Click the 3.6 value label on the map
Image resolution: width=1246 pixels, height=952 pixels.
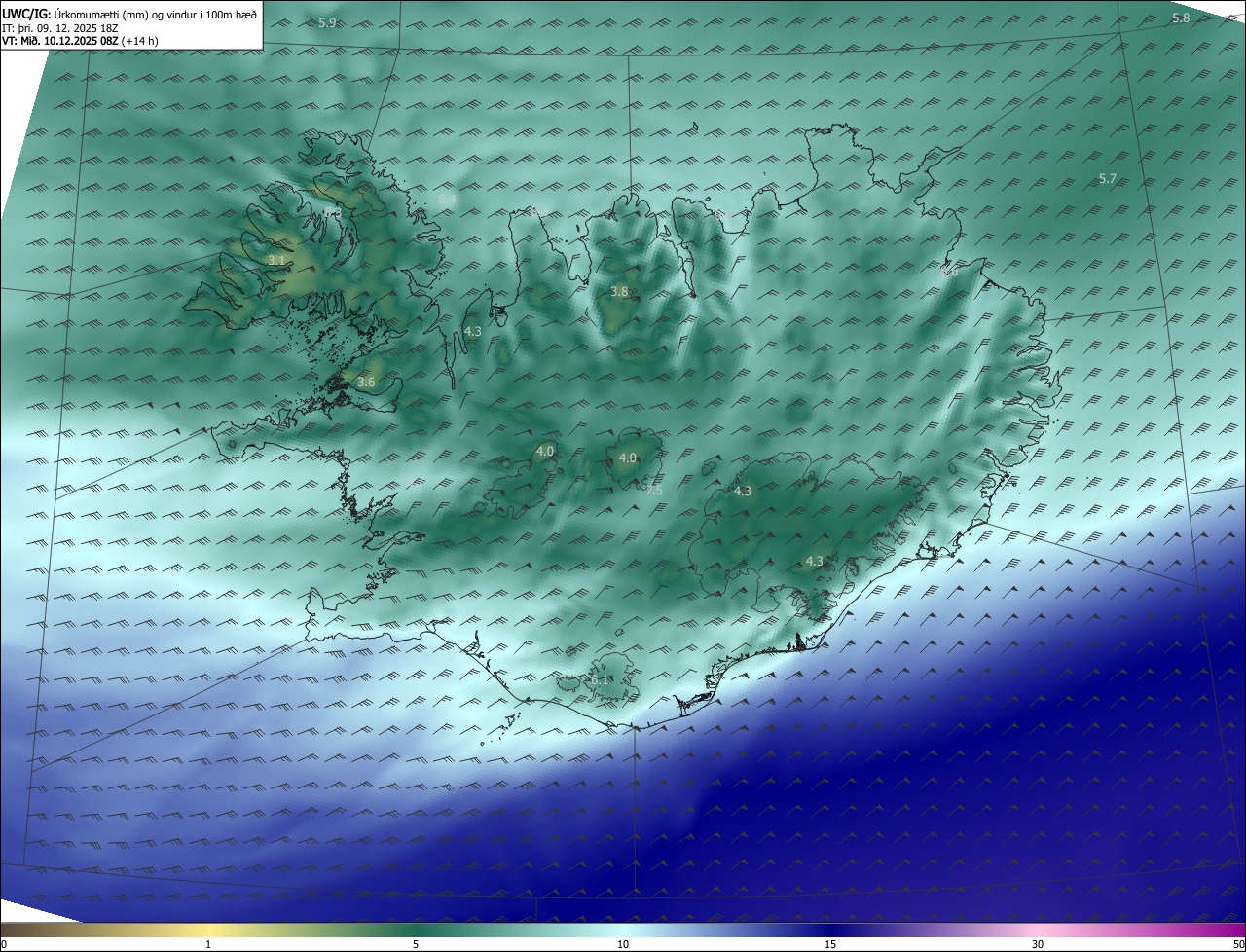pos(366,383)
